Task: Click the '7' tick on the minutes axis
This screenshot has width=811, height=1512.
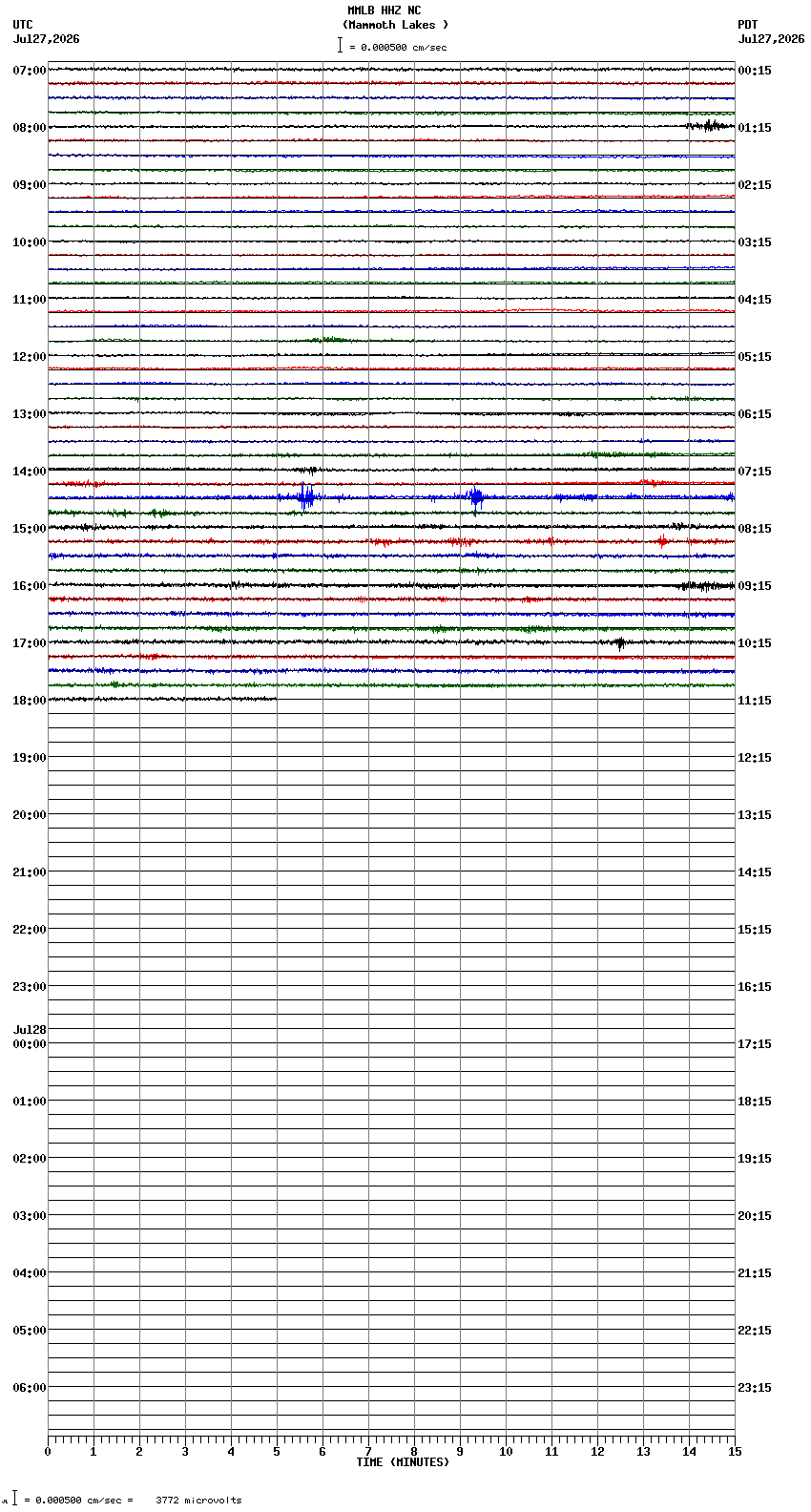Action: [368, 1452]
